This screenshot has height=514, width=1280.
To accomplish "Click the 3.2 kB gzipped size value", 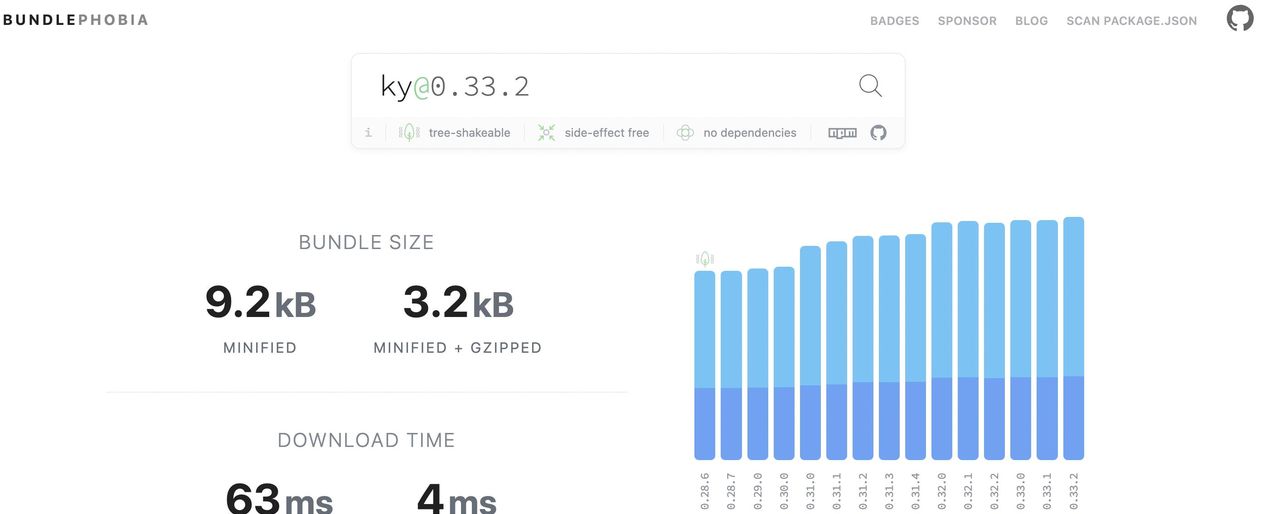I will click(x=458, y=303).
